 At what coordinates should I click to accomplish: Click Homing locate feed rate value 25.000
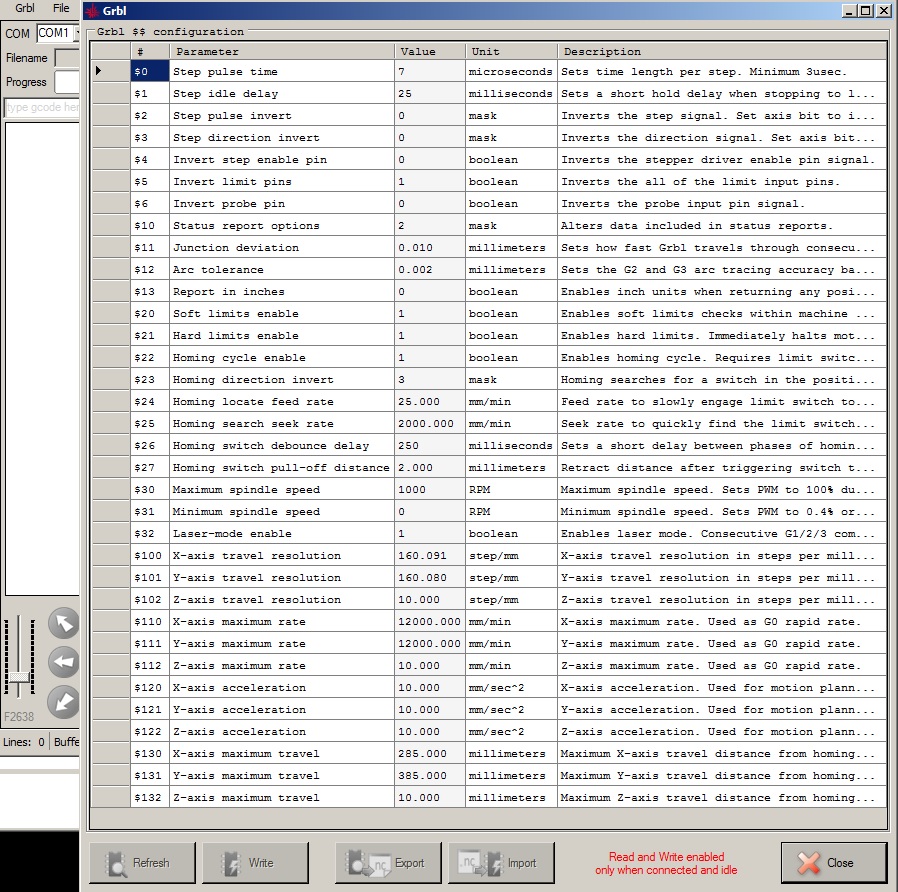[x=430, y=401]
